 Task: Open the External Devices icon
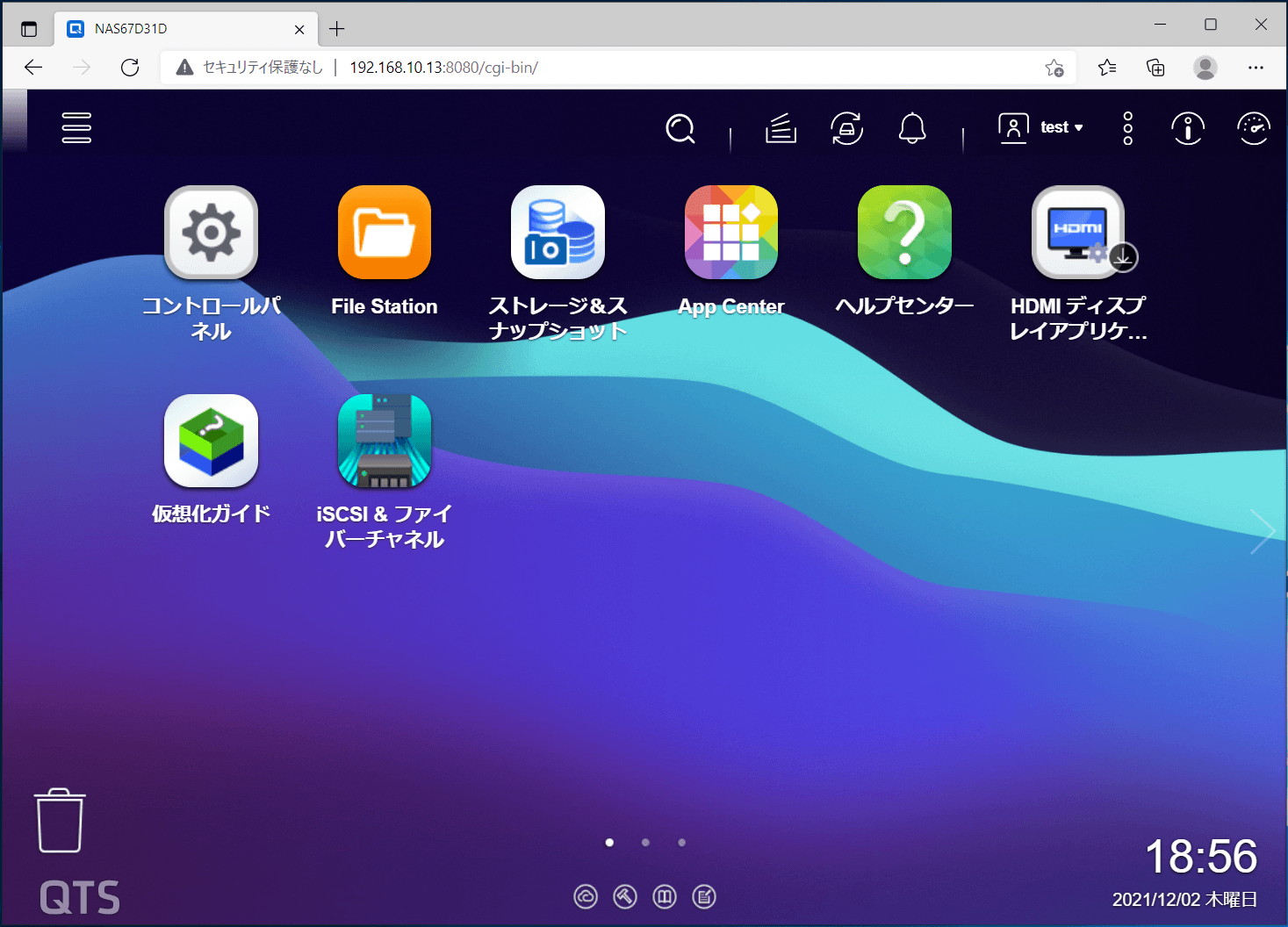(847, 128)
